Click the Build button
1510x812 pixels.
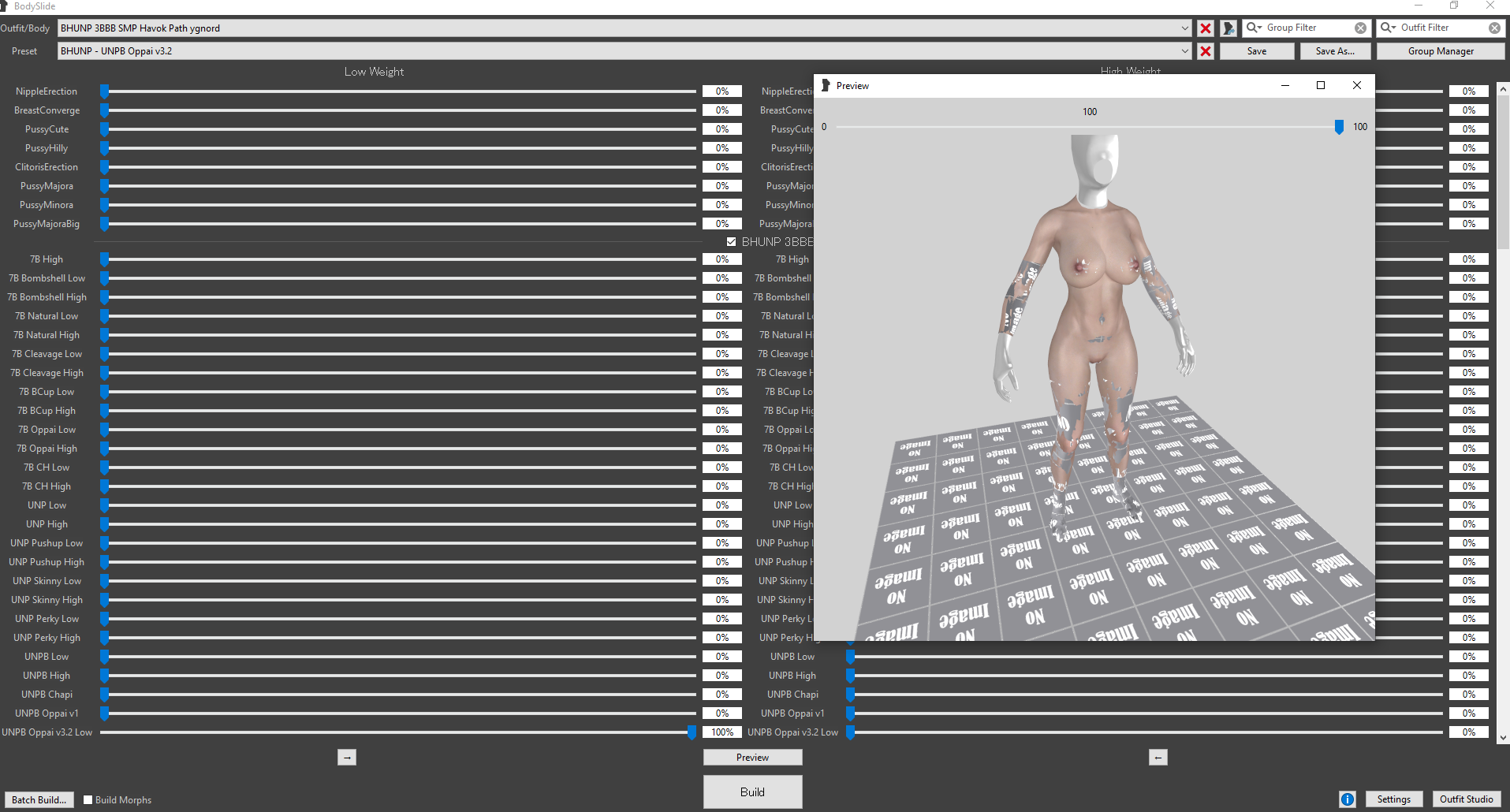coord(752,792)
